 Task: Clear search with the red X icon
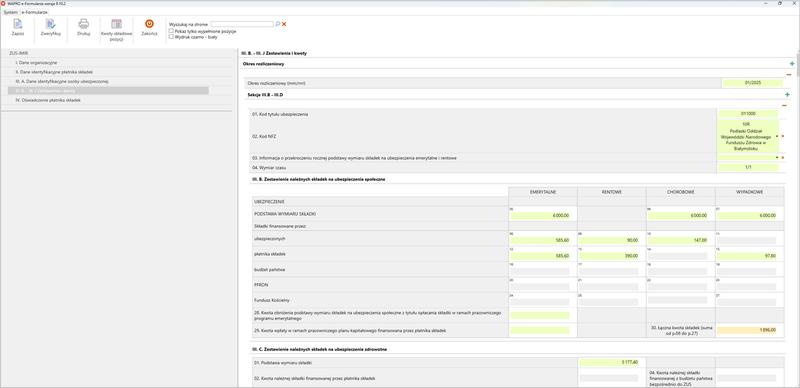(x=284, y=24)
